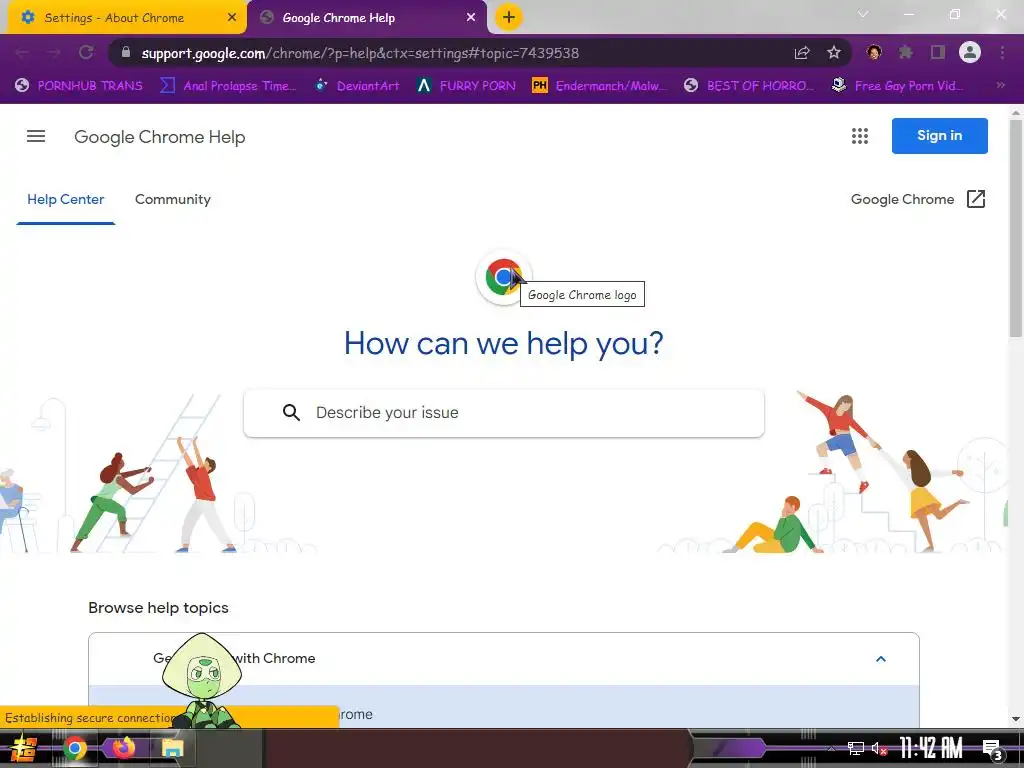Click the Google Chrome Help title
This screenshot has height=768, width=1024.
tap(160, 136)
